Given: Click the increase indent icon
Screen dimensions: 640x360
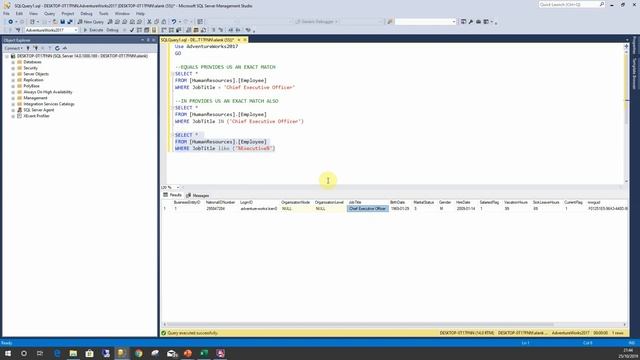Looking at the screenshot, I should click(238, 30).
